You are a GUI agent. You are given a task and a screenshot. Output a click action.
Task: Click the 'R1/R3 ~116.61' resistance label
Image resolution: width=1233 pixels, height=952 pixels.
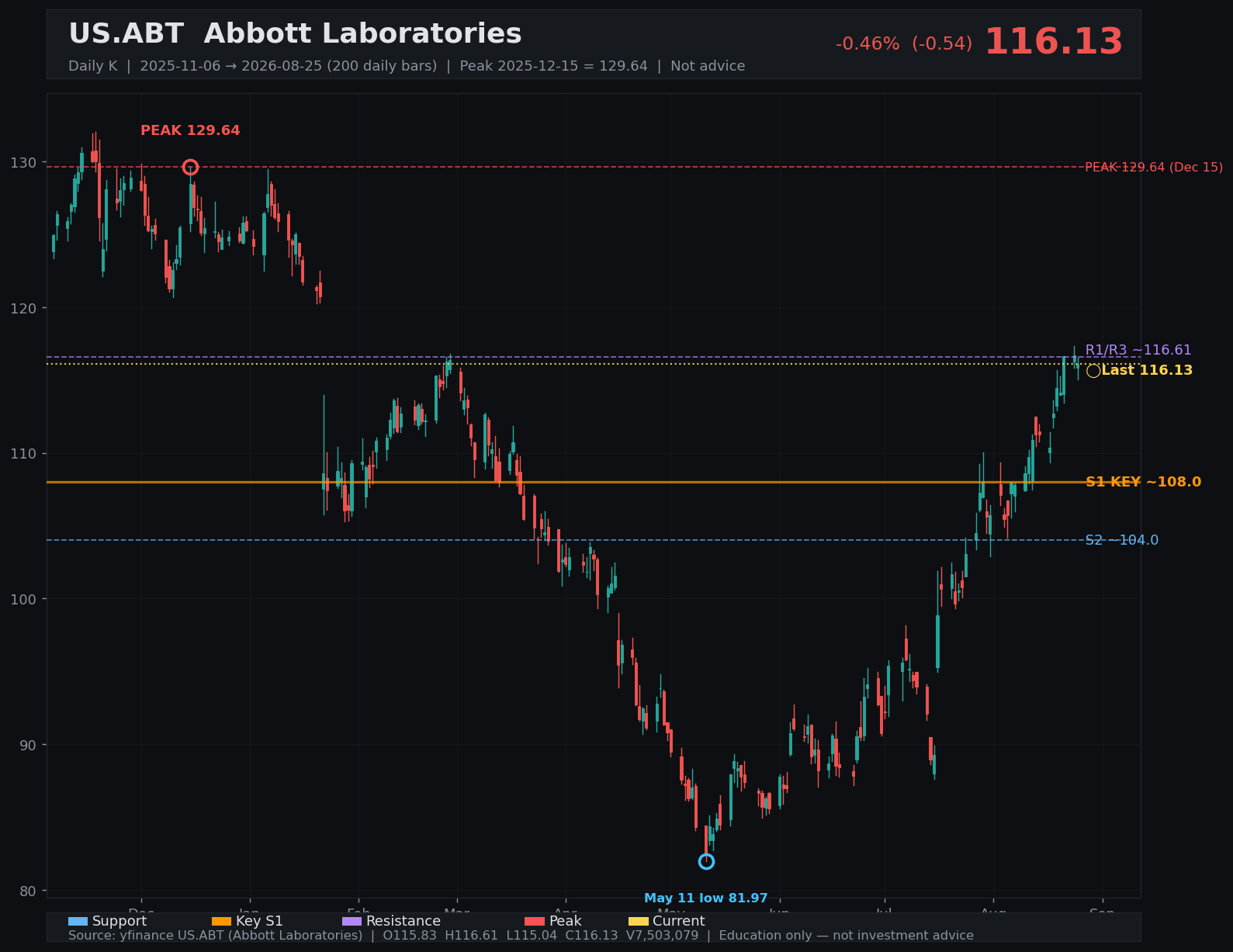(x=1138, y=350)
